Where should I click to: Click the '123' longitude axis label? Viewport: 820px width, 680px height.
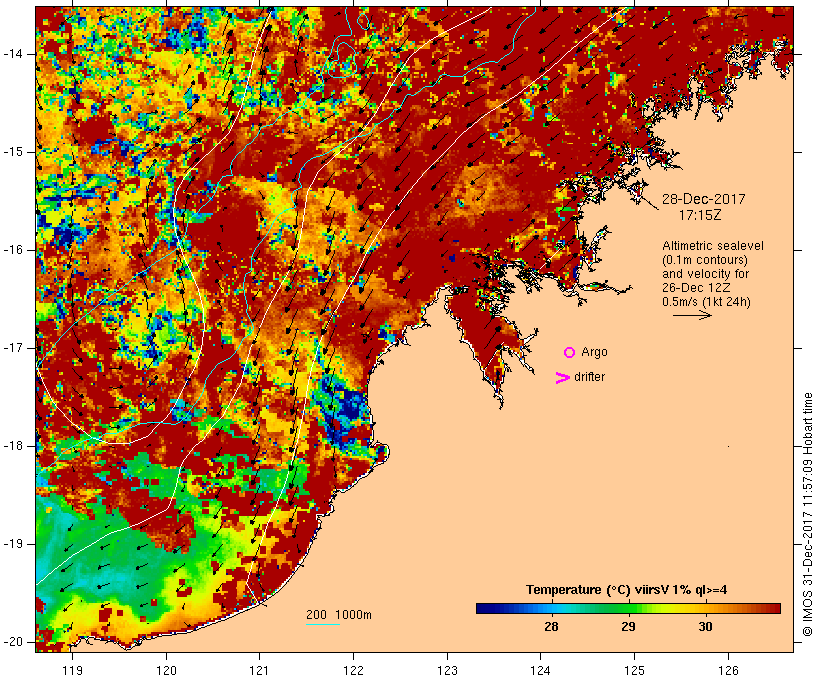[x=447, y=670]
